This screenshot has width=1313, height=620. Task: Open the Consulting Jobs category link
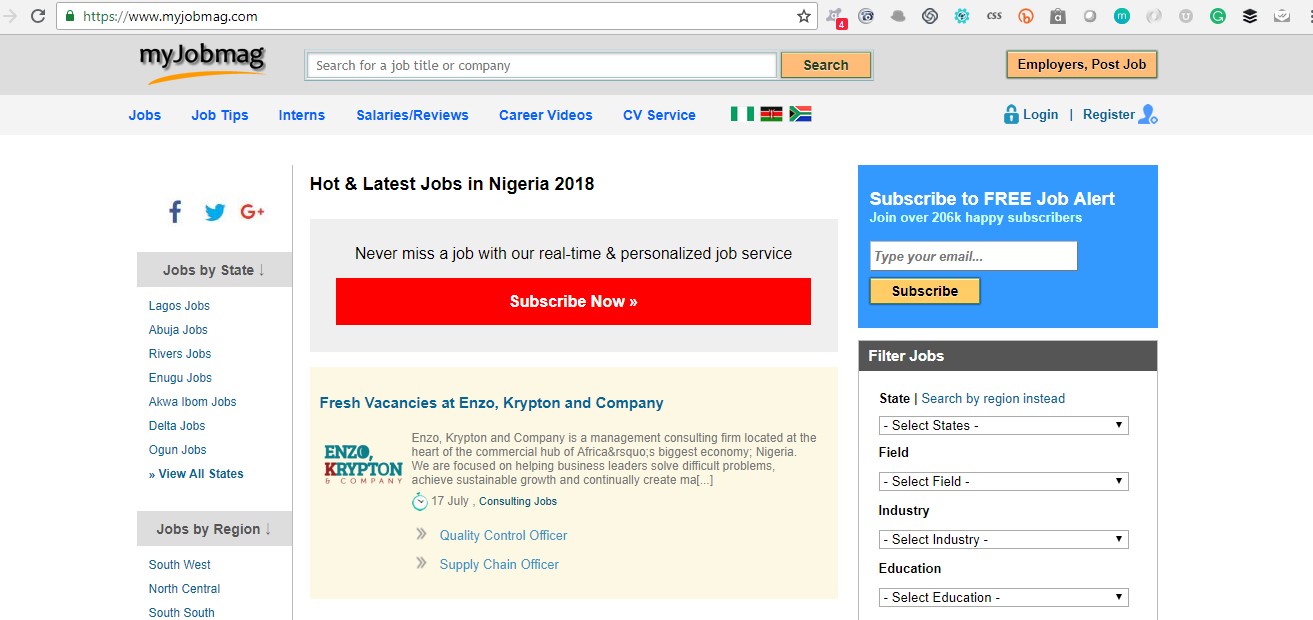518,502
